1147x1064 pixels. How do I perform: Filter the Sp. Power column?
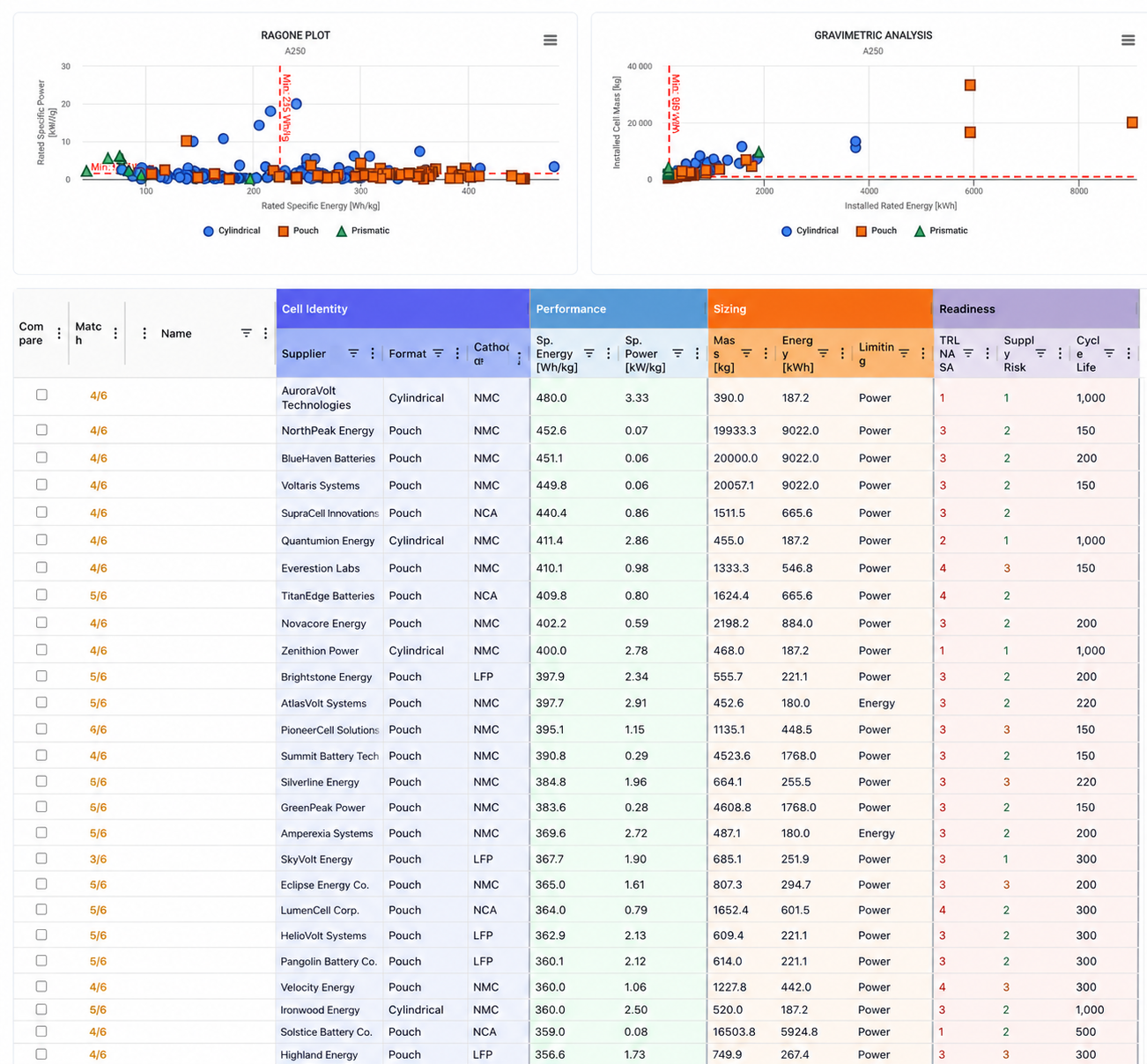[x=677, y=353]
